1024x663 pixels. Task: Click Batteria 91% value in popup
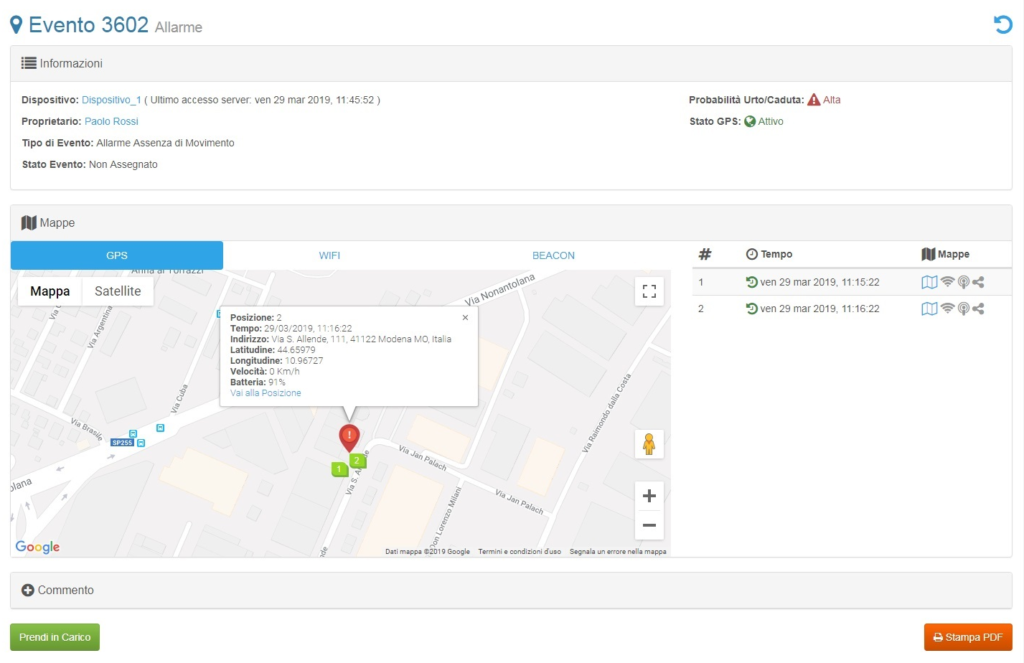(x=276, y=382)
